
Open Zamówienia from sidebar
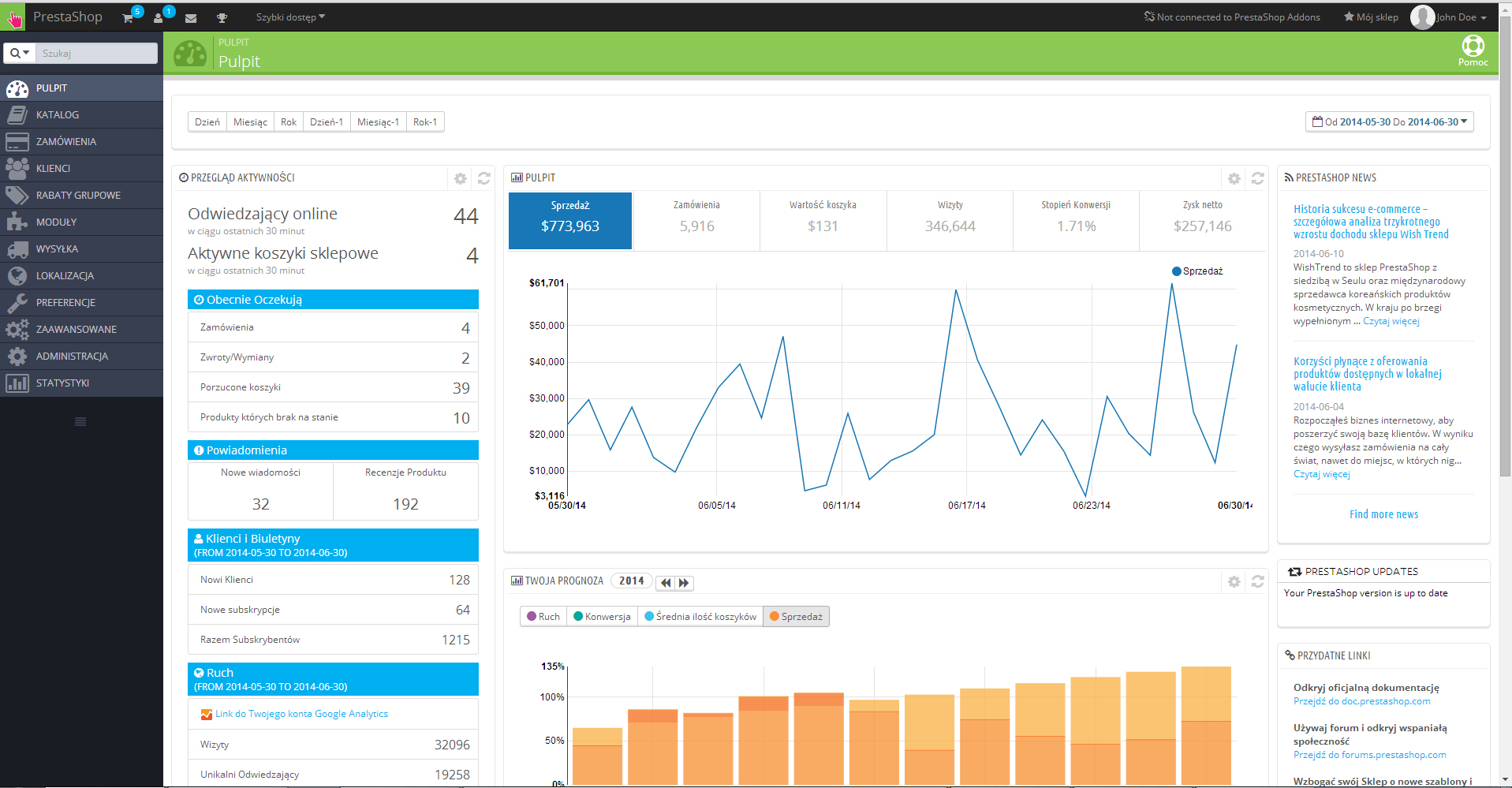tap(81, 142)
